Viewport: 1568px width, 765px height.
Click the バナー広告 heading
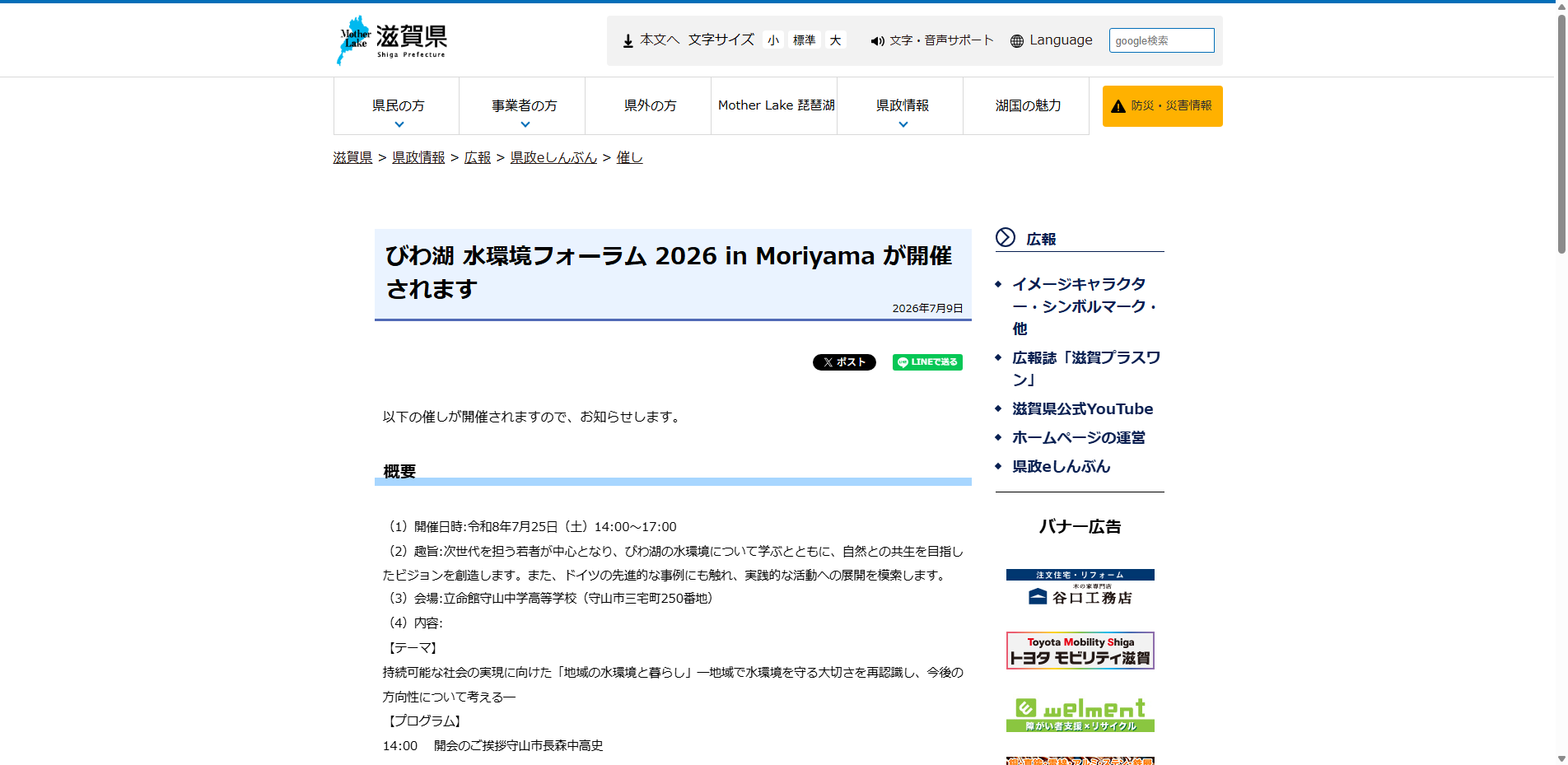[1080, 526]
